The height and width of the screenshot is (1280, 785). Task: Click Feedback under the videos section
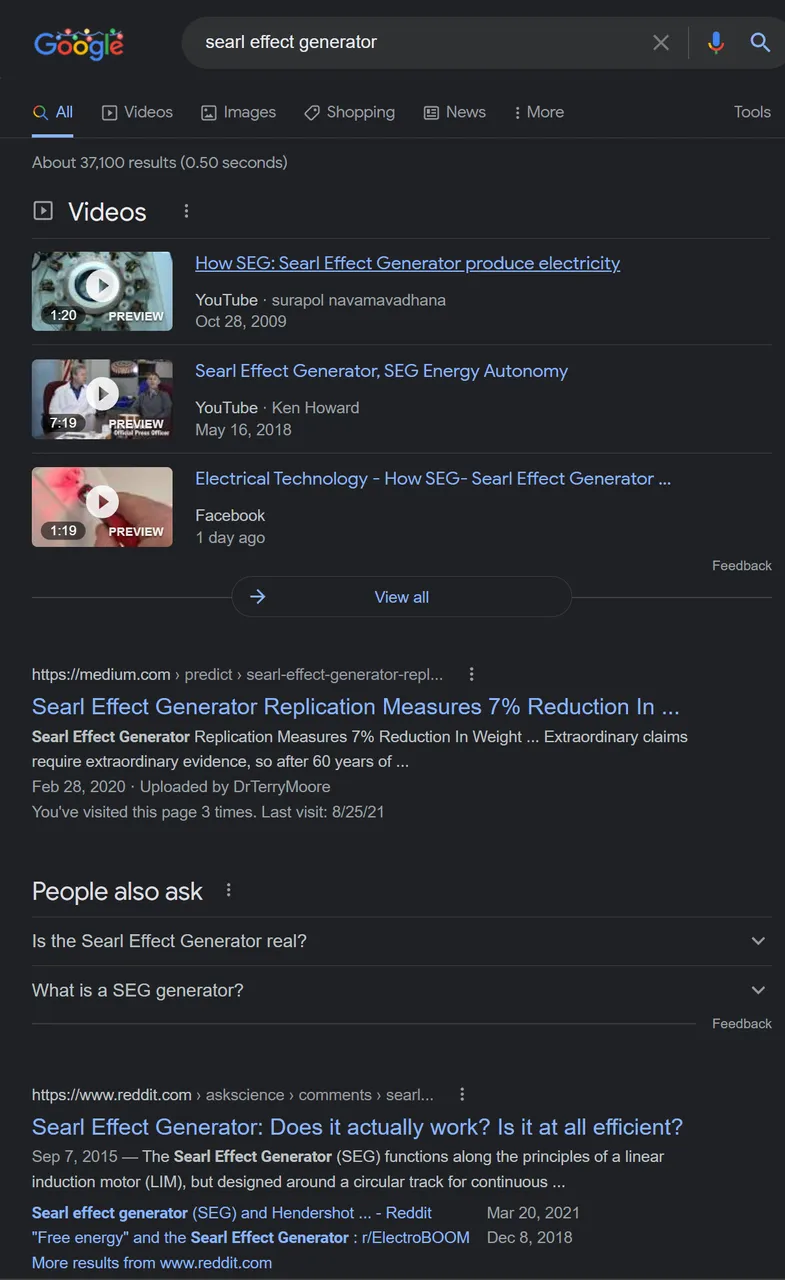coord(741,566)
